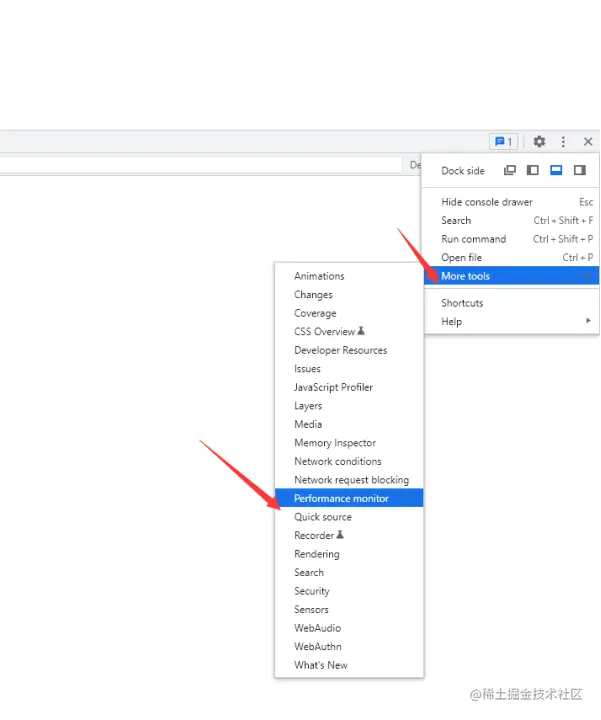Open Shortcuts from the menu

(x=511, y=303)
